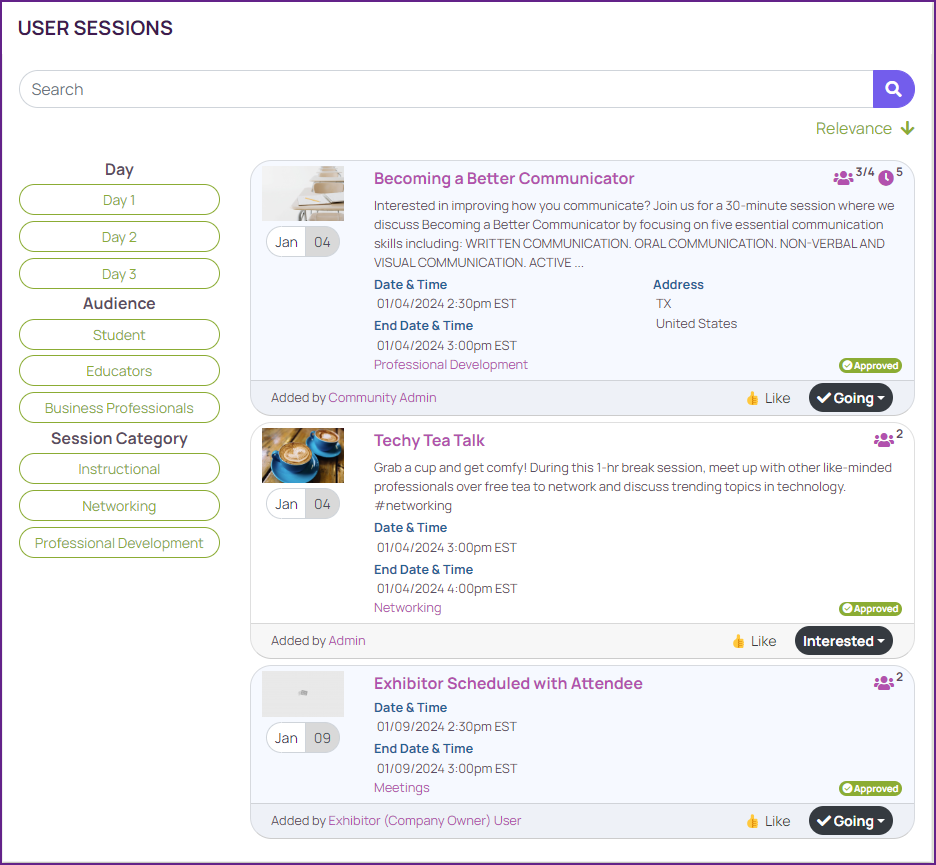Like the Becoming a Better Communicator session

point(768,398)
